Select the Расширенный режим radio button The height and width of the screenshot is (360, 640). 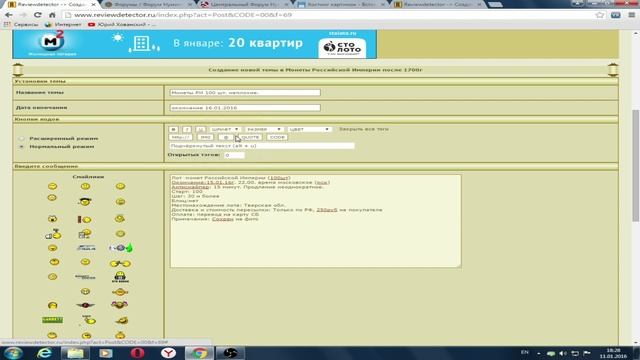click(x=22, y=138)
